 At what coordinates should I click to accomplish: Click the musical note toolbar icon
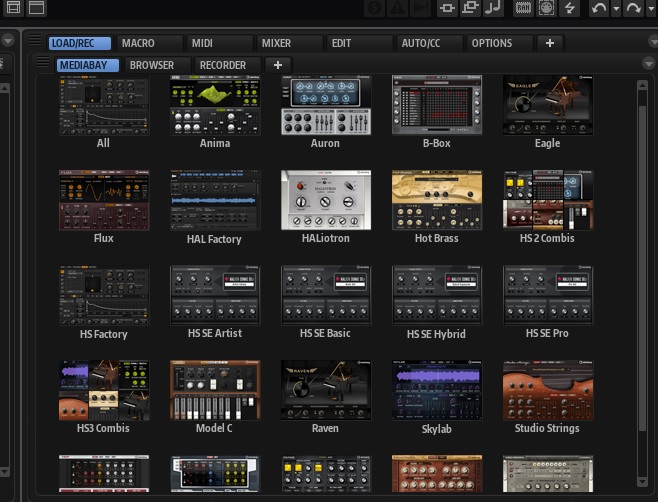494,8
